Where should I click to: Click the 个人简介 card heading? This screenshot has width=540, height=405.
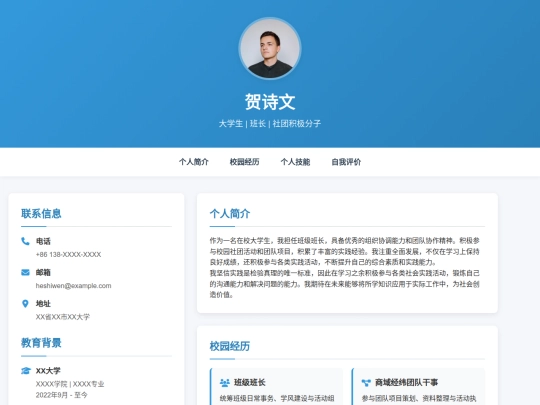[230, 214]
